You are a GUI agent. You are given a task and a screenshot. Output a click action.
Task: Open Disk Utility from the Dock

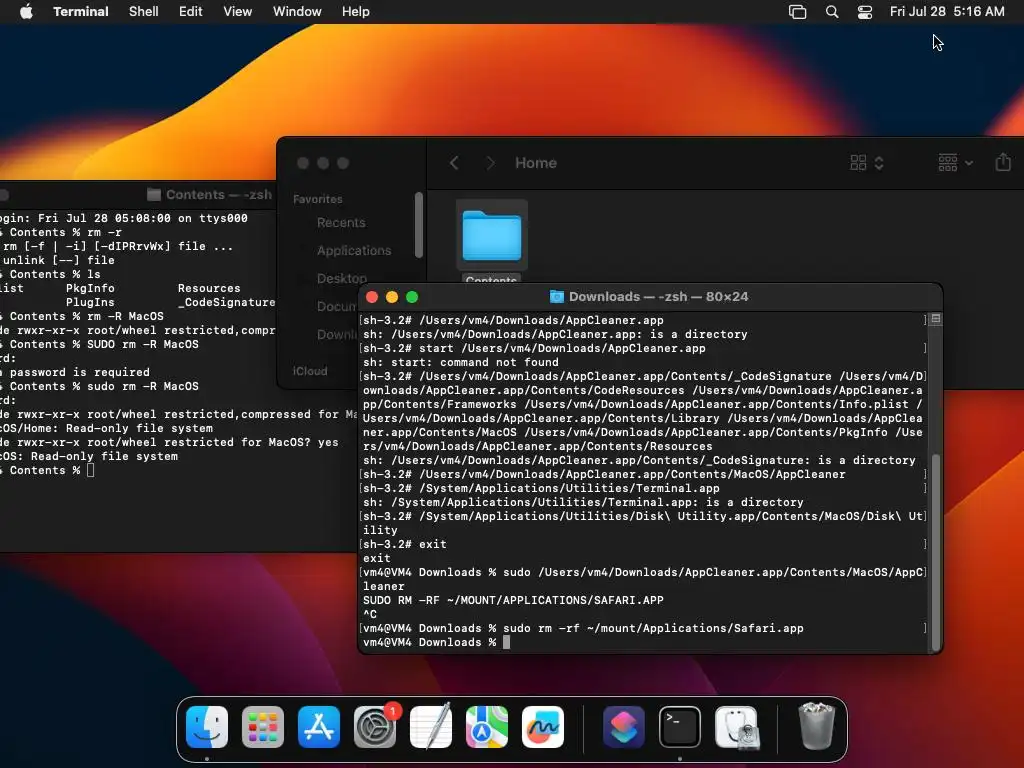point(736,727)
